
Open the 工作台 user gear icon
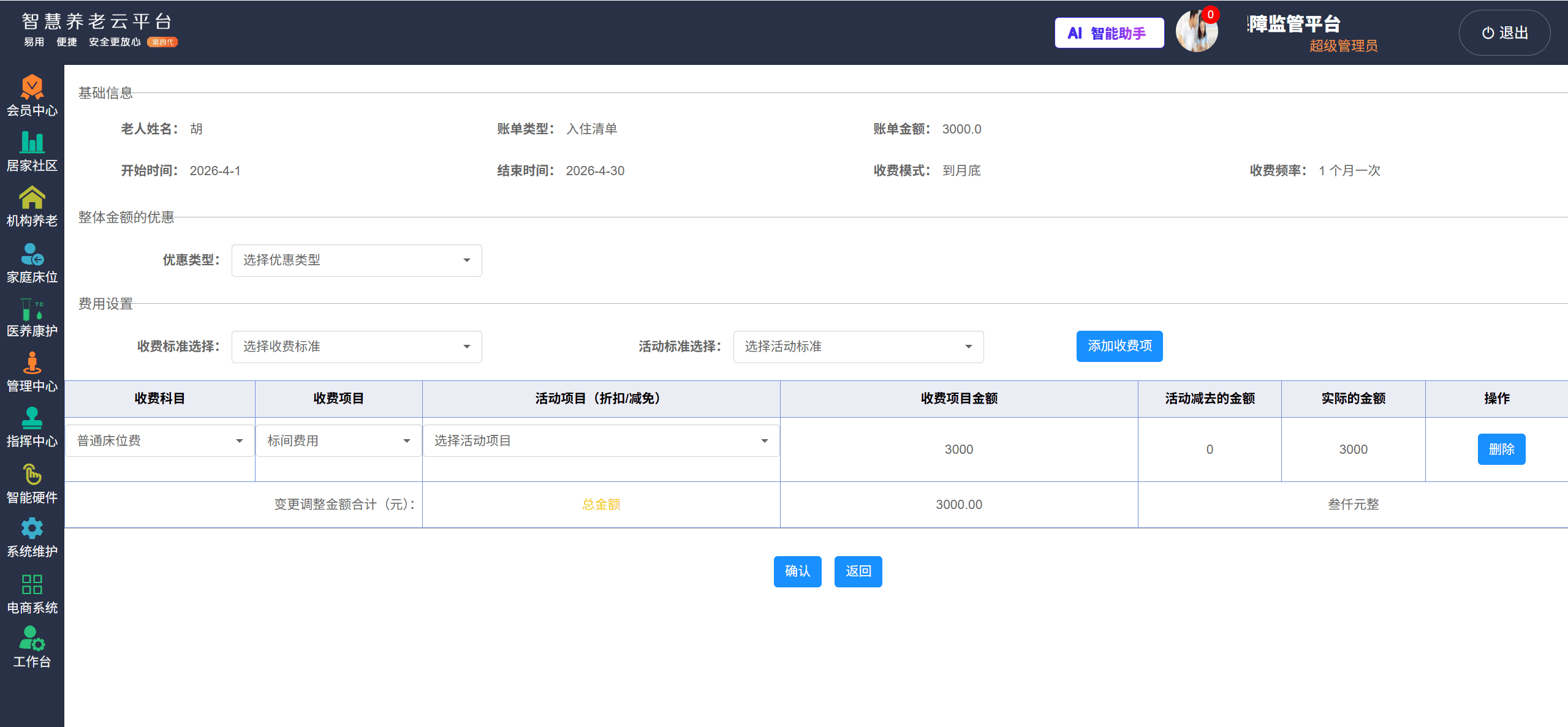[32, 638]
